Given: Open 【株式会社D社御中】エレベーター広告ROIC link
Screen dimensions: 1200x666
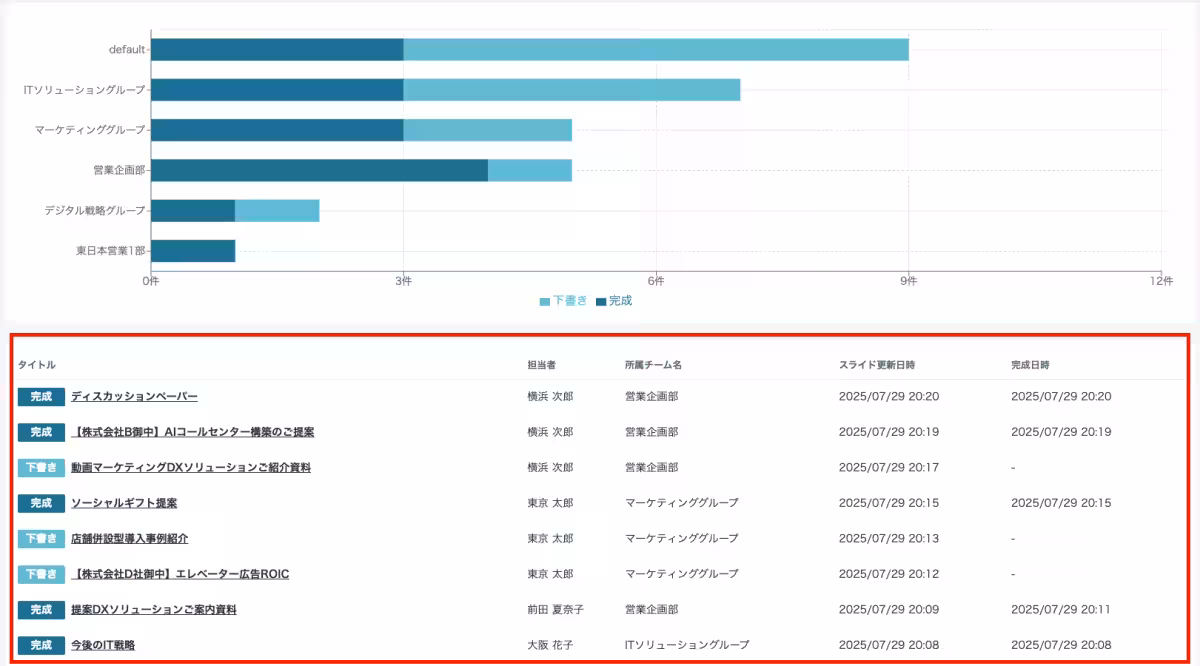Looking at the screenshot, I should tap(179, 574).
